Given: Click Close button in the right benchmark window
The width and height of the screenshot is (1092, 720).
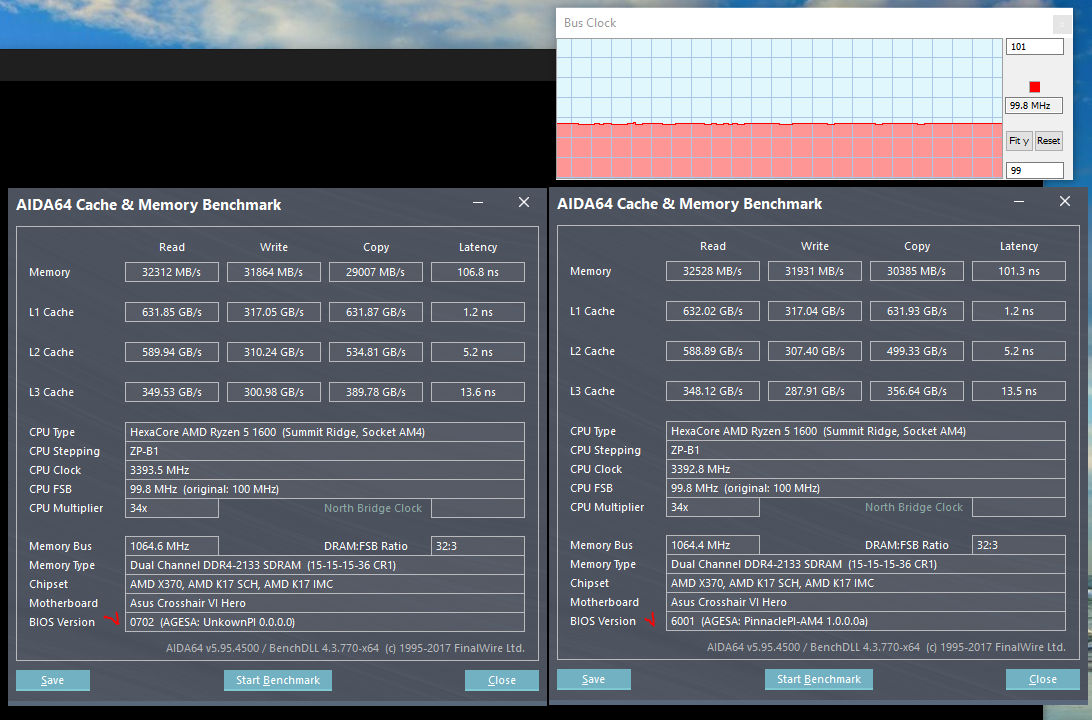Looking at the screenshot, I should pos(1043,680).
